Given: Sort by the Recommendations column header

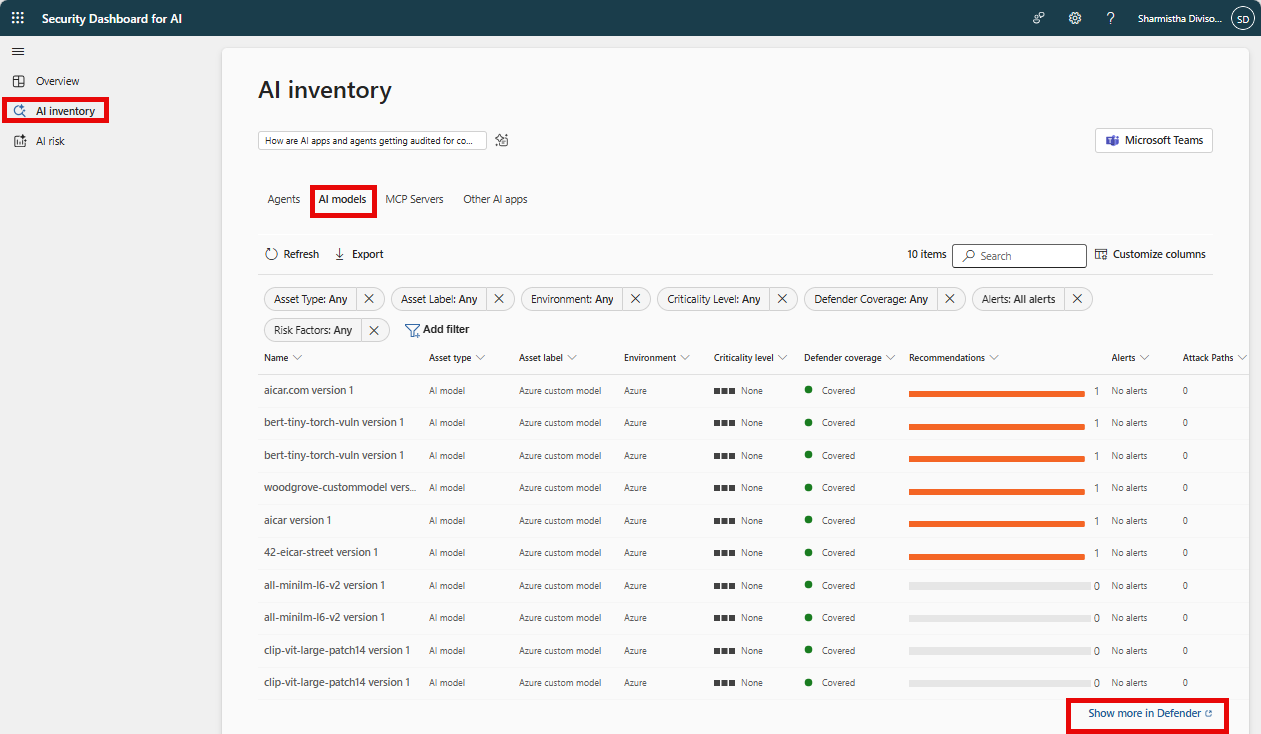Looking at the screenshot, I should click(954, 358).
